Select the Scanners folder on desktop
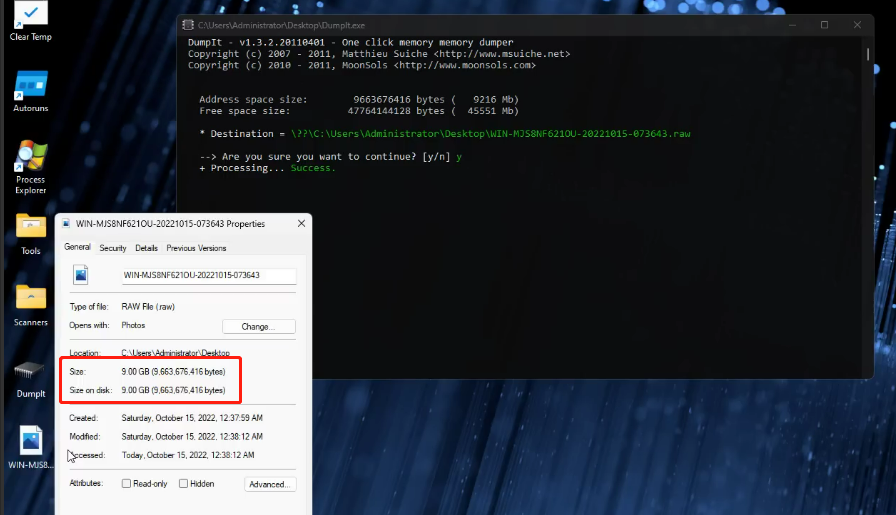This screenshot has width=896, height=515. pos(30,306)
